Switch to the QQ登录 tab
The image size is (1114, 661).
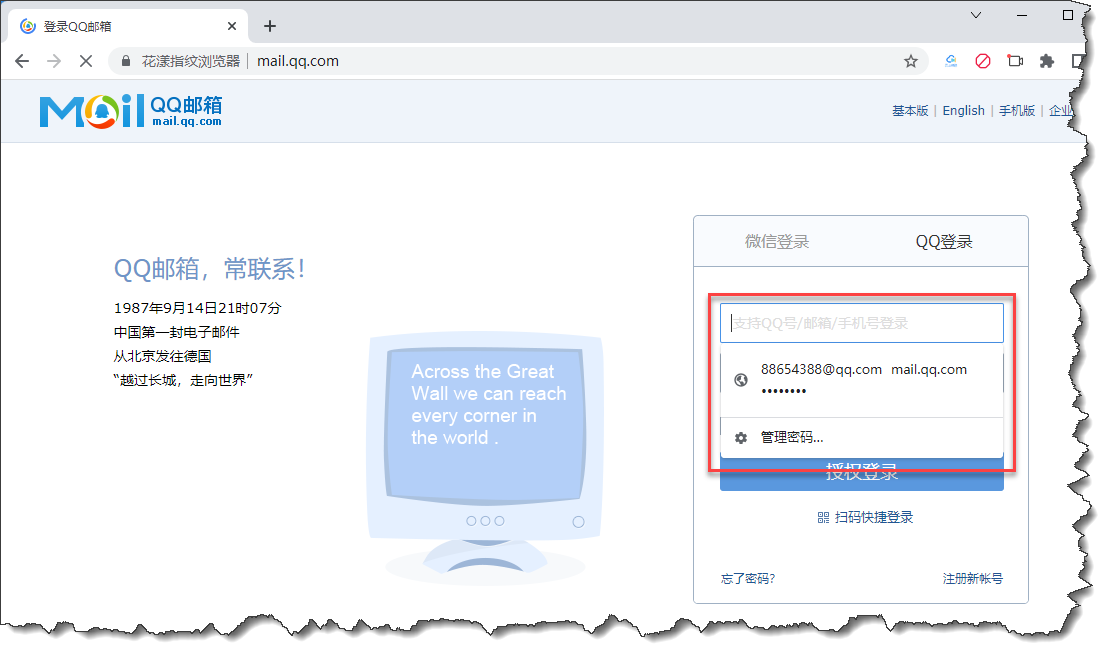[944, 242]
